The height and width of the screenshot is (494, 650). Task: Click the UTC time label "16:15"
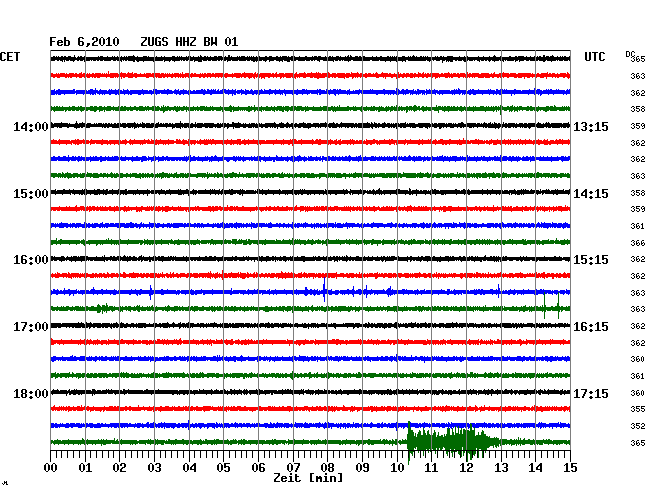(591, 327)
